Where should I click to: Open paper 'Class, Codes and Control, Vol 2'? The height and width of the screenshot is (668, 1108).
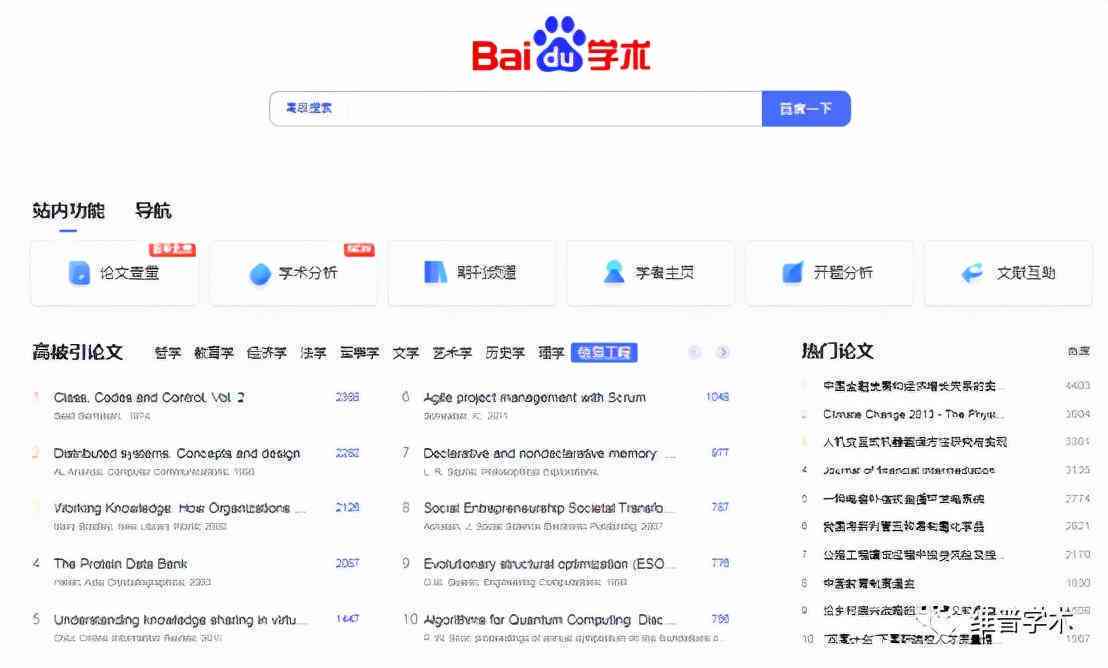coord(149,397)
